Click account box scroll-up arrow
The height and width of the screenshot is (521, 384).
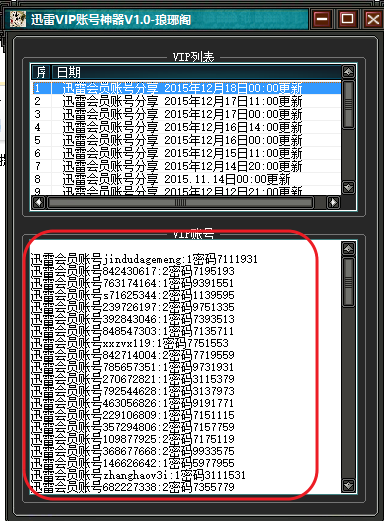click(348, 248)
